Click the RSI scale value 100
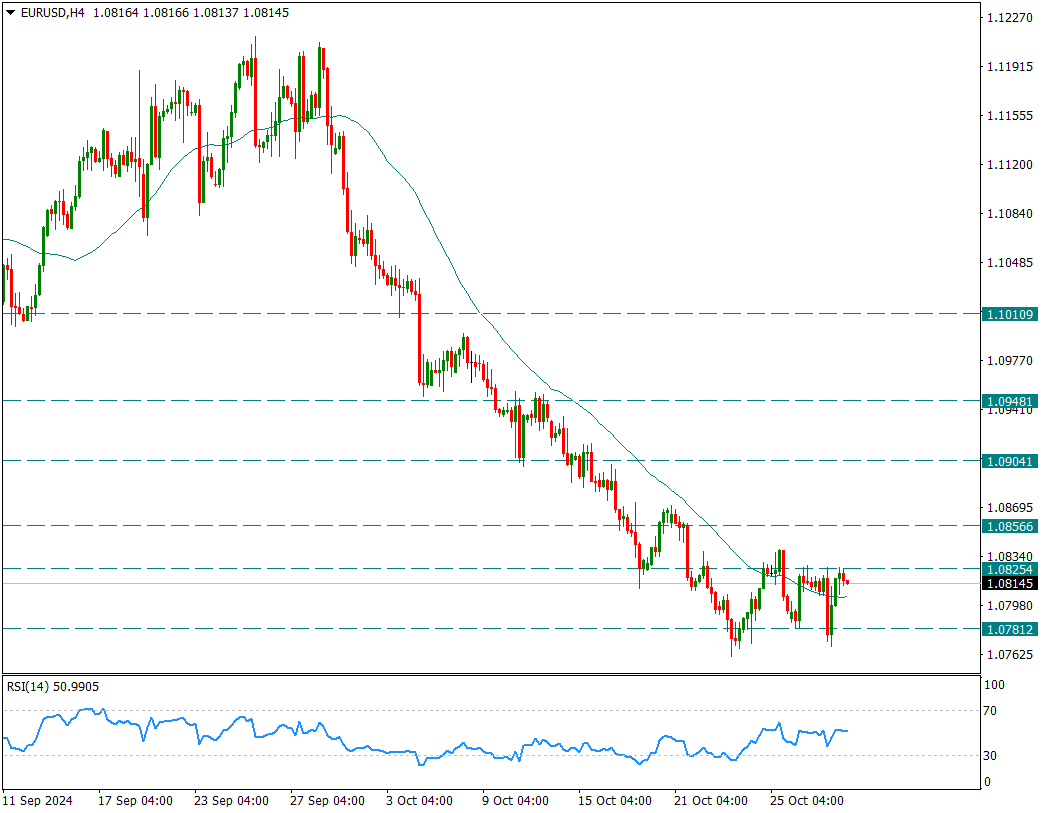This screenshot has height=813, width=1044. [995, 685]
